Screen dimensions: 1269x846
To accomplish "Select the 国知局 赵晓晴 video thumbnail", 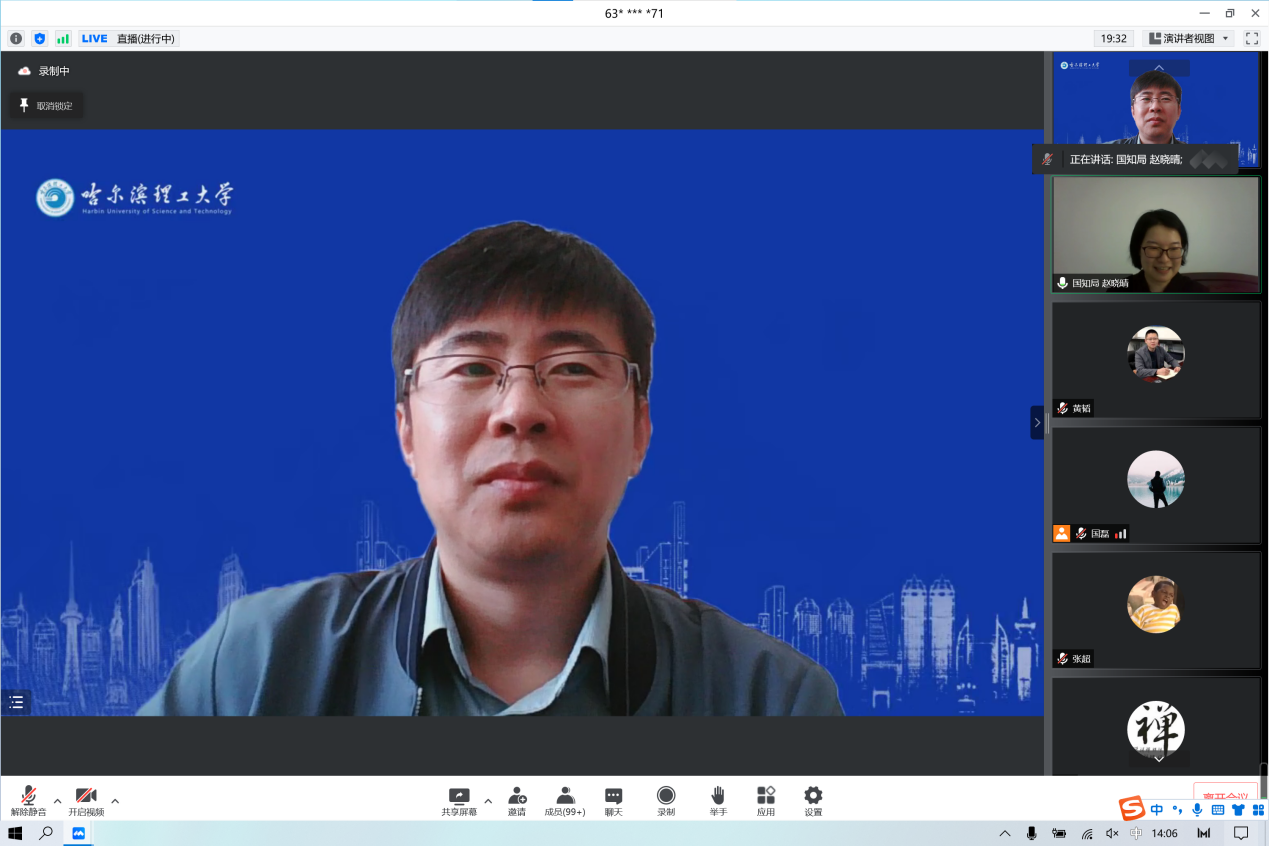I will [x=1155, y=235].
